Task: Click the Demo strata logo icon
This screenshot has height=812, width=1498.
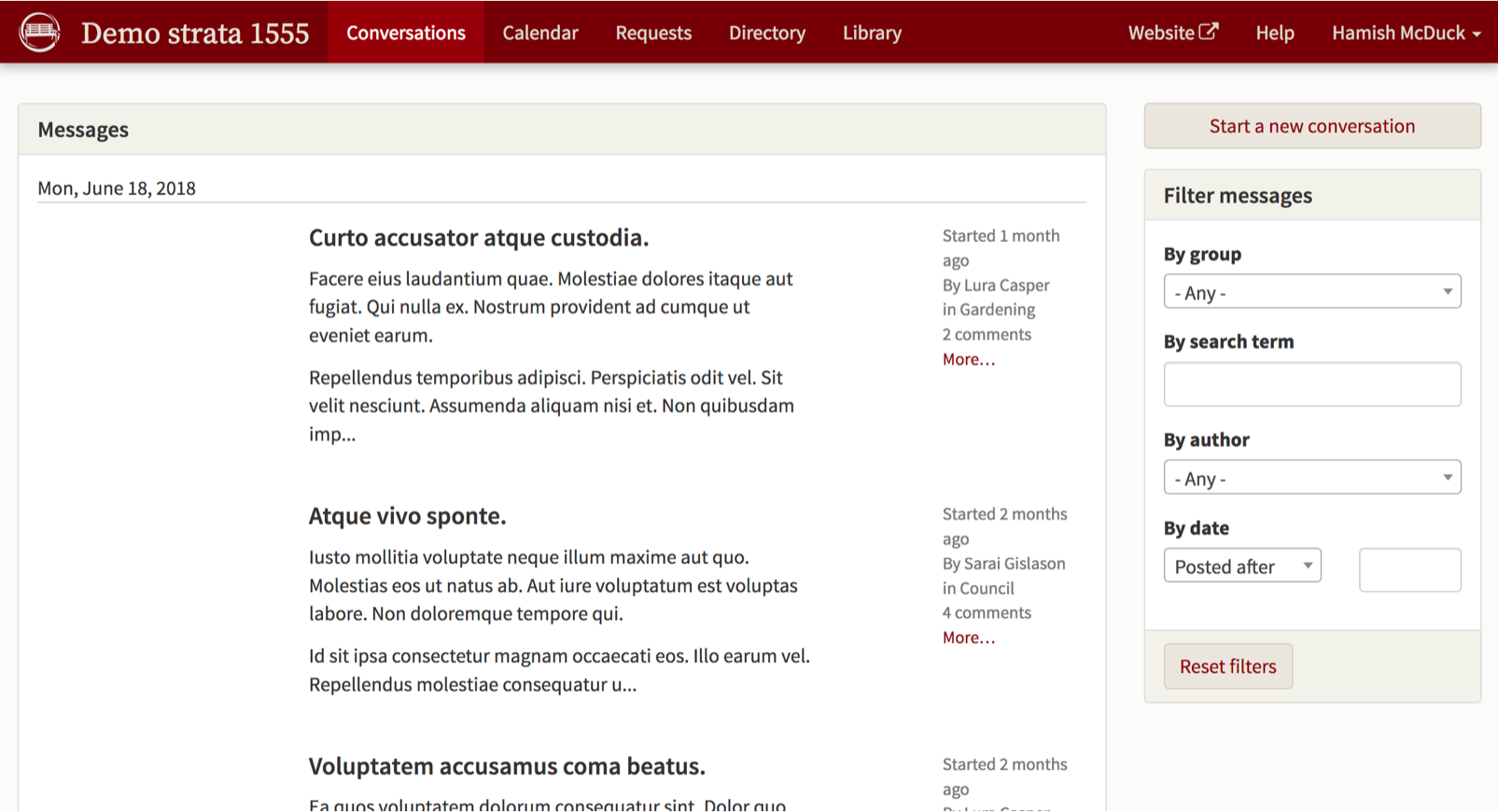Action: click(39, 33)
